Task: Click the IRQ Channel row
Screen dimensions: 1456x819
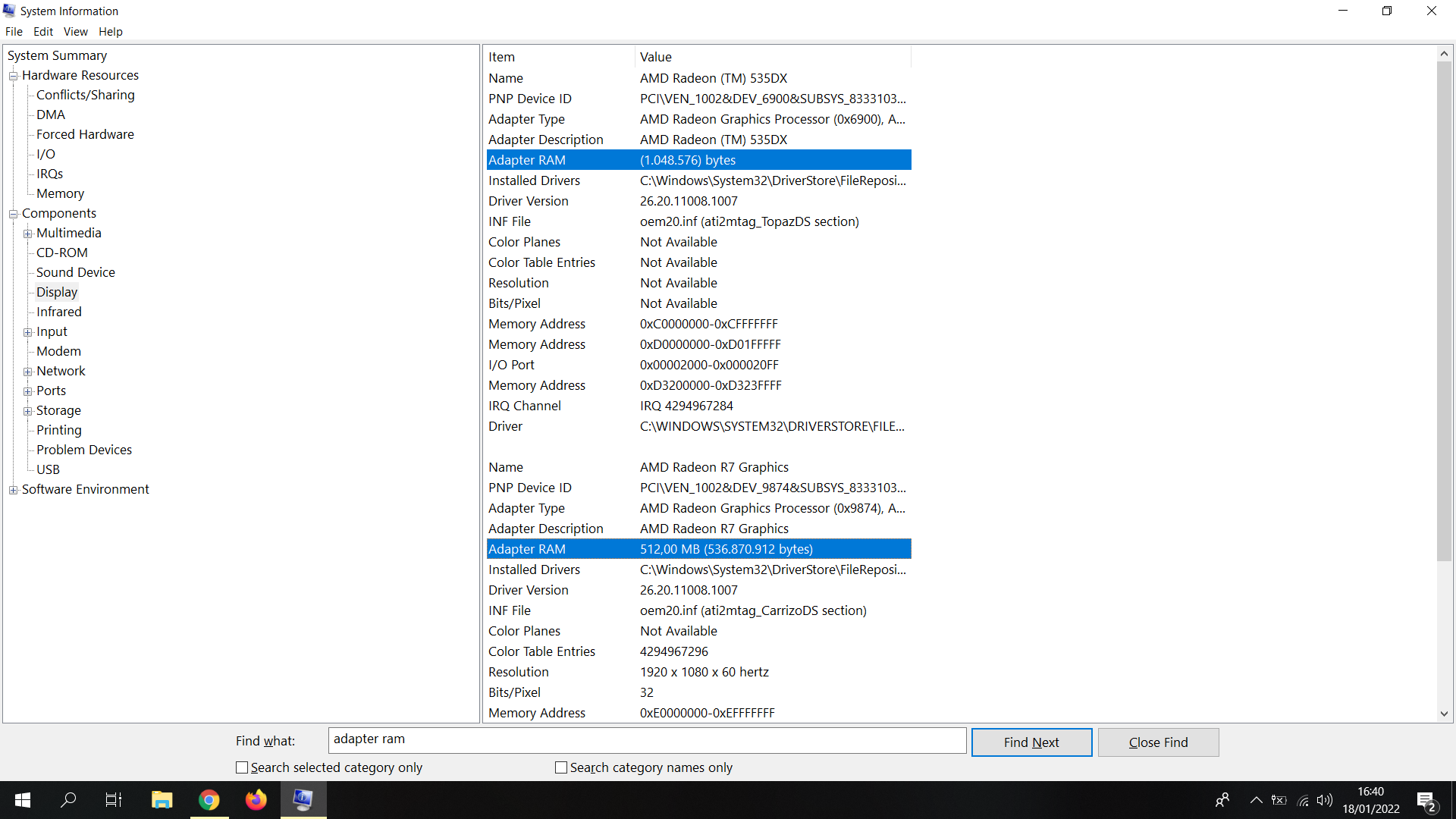Action: [698, 406]
